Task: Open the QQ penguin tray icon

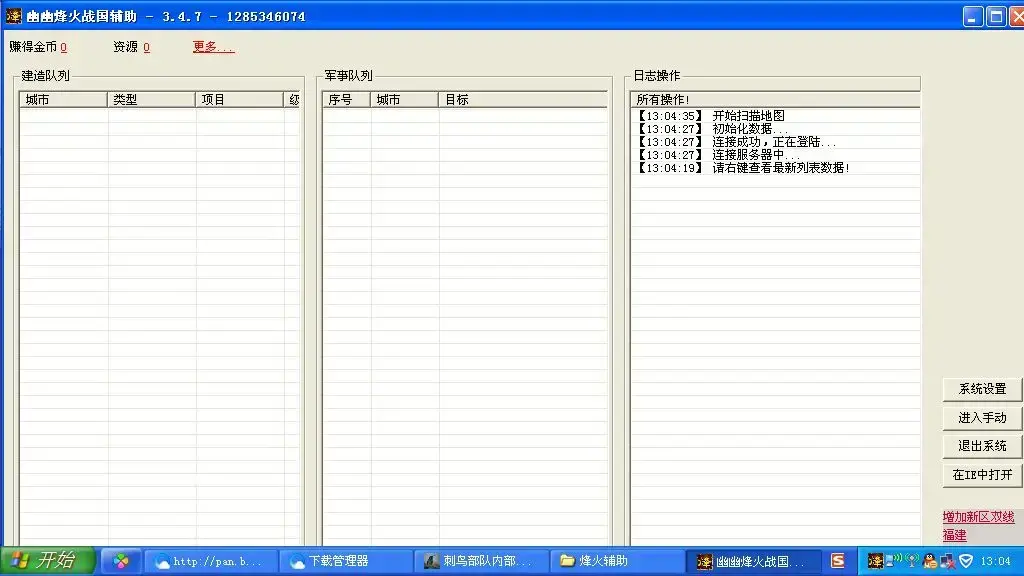Action: tap(930, 560)
